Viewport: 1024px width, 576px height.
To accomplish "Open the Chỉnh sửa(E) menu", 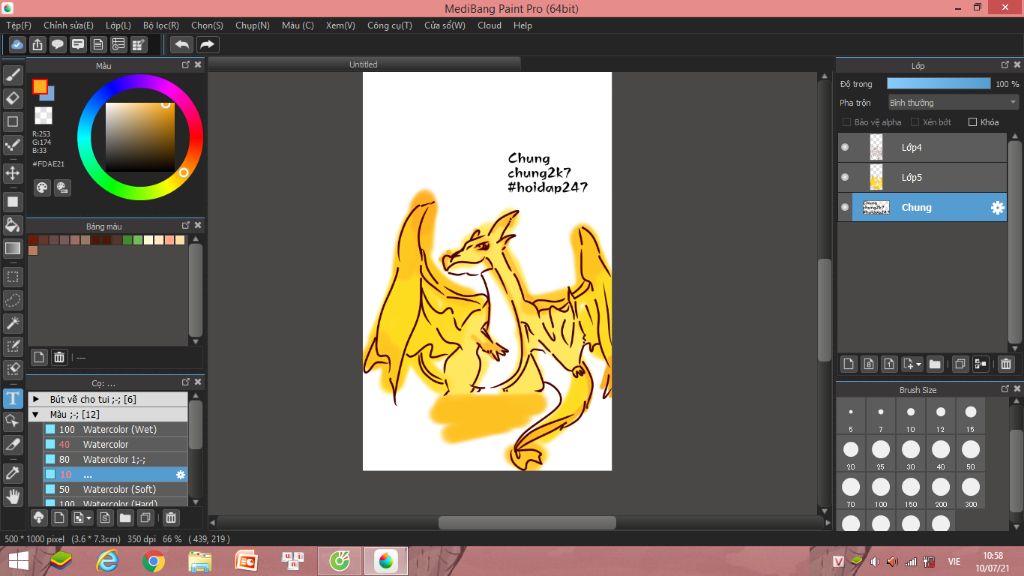I will coord(68,25).
